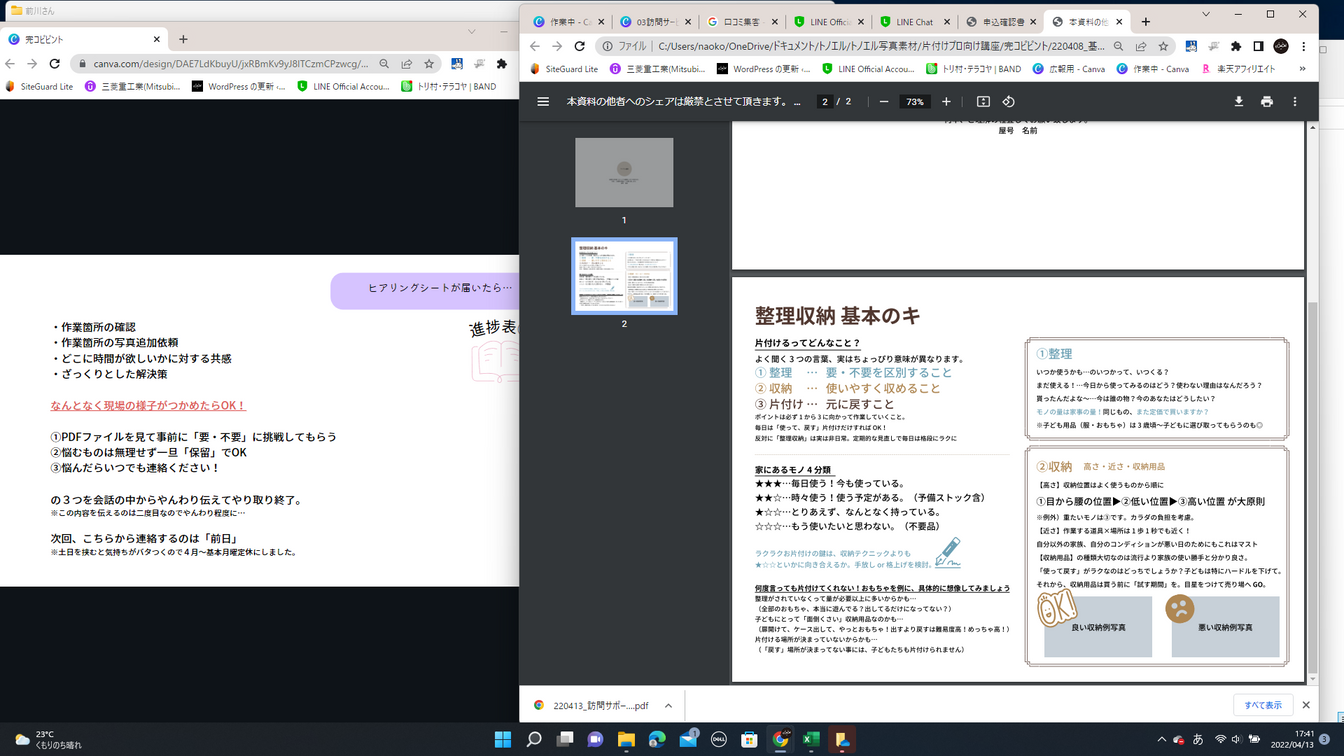Open options for downloaded 220413 PDF

tap(668, 706)
